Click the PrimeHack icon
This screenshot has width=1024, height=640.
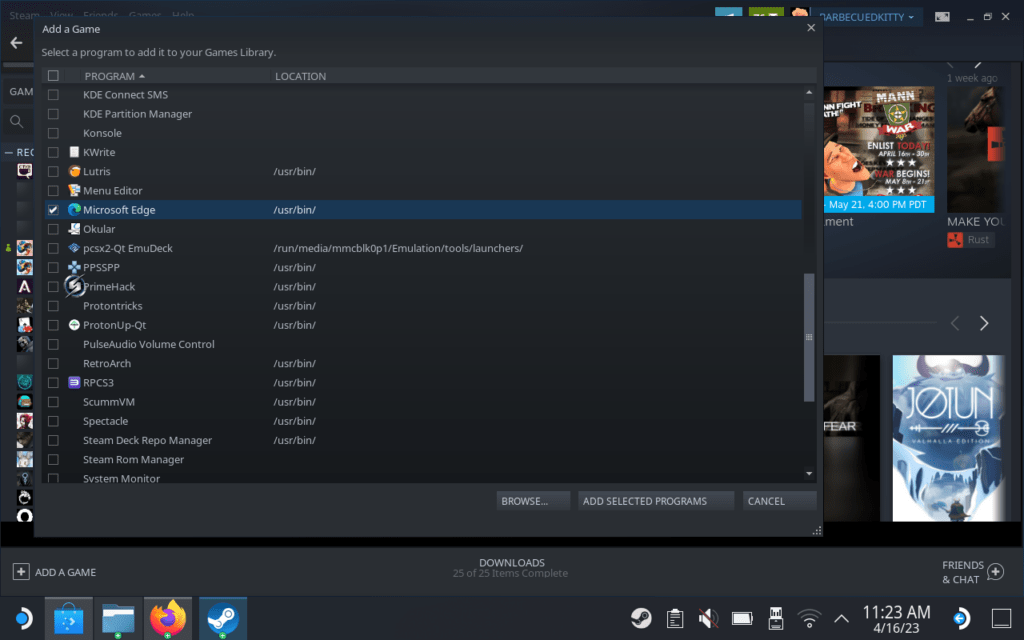tap(74, 286)
